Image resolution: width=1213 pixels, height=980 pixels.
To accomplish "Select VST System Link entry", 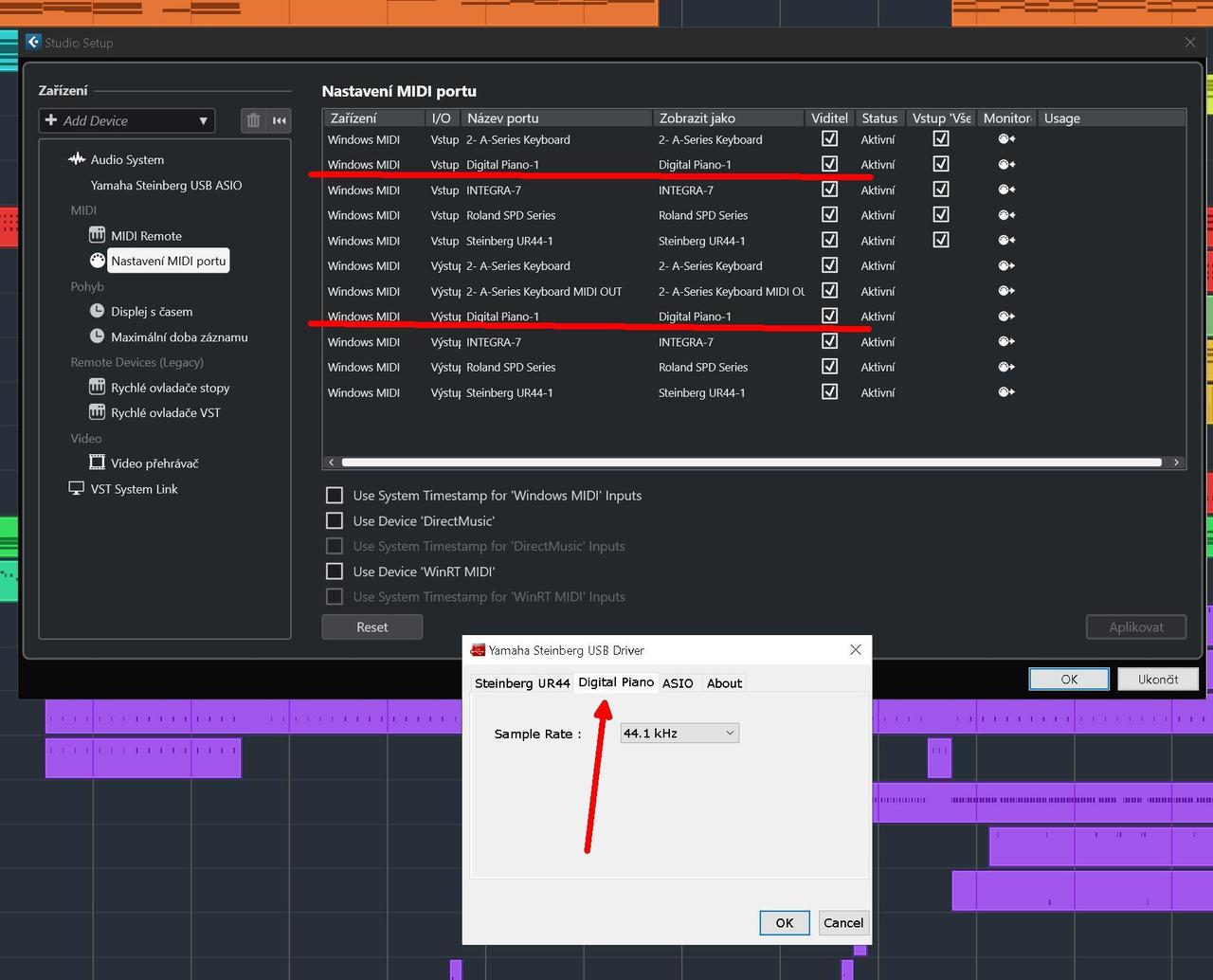I will coord(134,489).
